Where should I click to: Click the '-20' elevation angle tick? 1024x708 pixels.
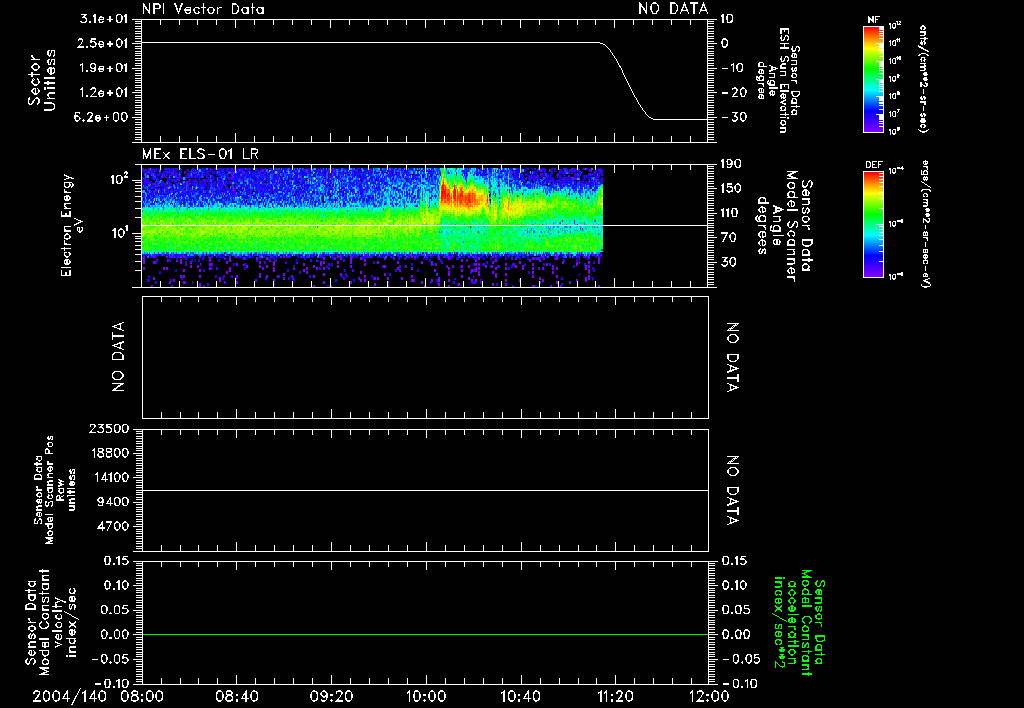pyautogui.click(x=733, y=93)
